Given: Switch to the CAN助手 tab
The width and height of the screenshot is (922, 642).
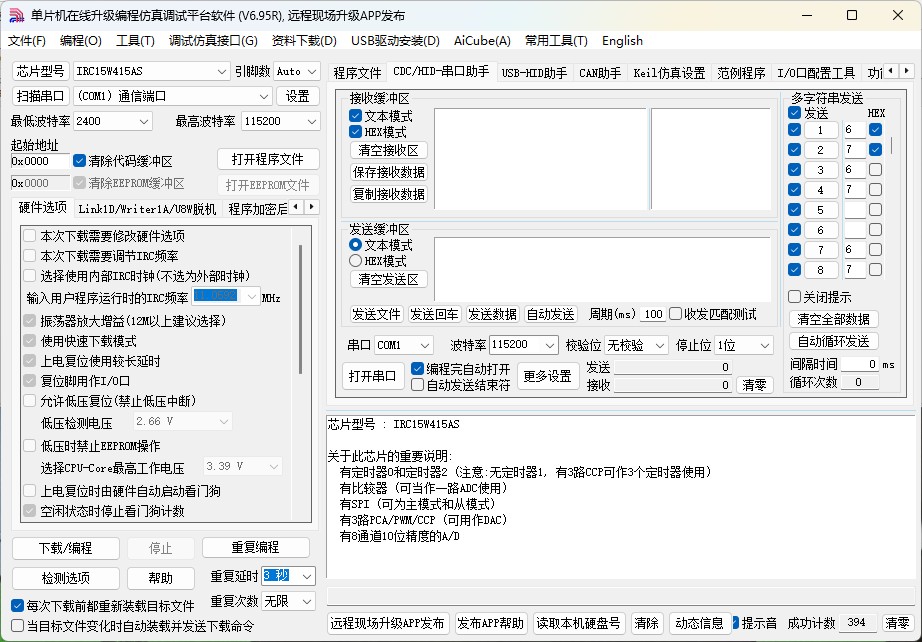Looking at the screenshot, I should (x=600, y=73).
